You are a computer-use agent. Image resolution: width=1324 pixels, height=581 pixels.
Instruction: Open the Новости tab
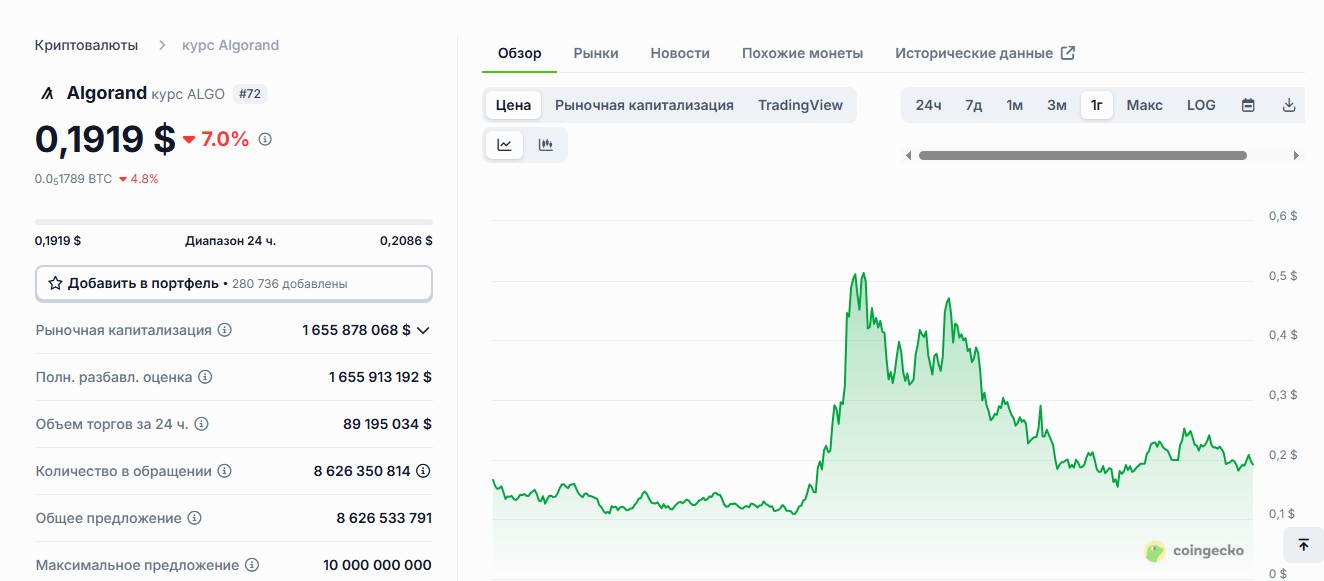(x=680, y=53)
